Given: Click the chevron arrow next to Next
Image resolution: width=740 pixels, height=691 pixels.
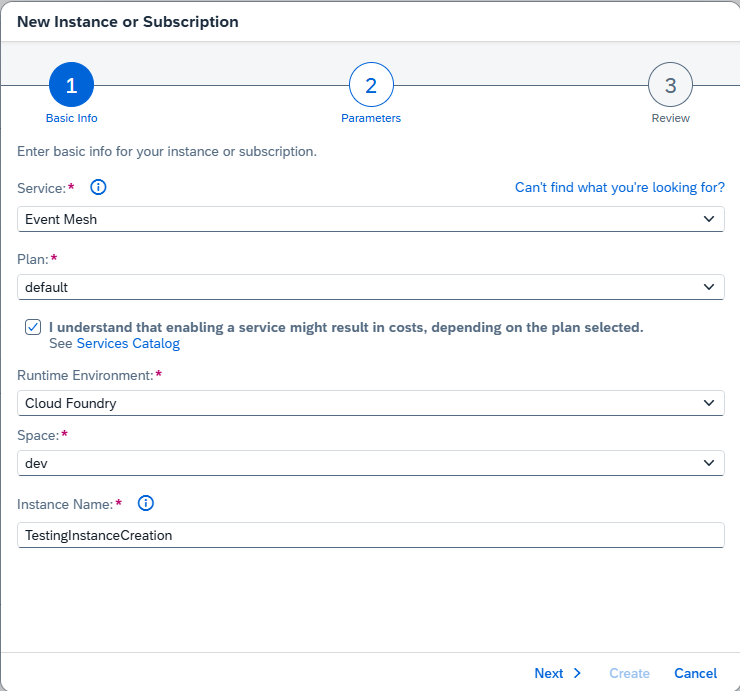Looking at the screenshot, I should (577, 673).
